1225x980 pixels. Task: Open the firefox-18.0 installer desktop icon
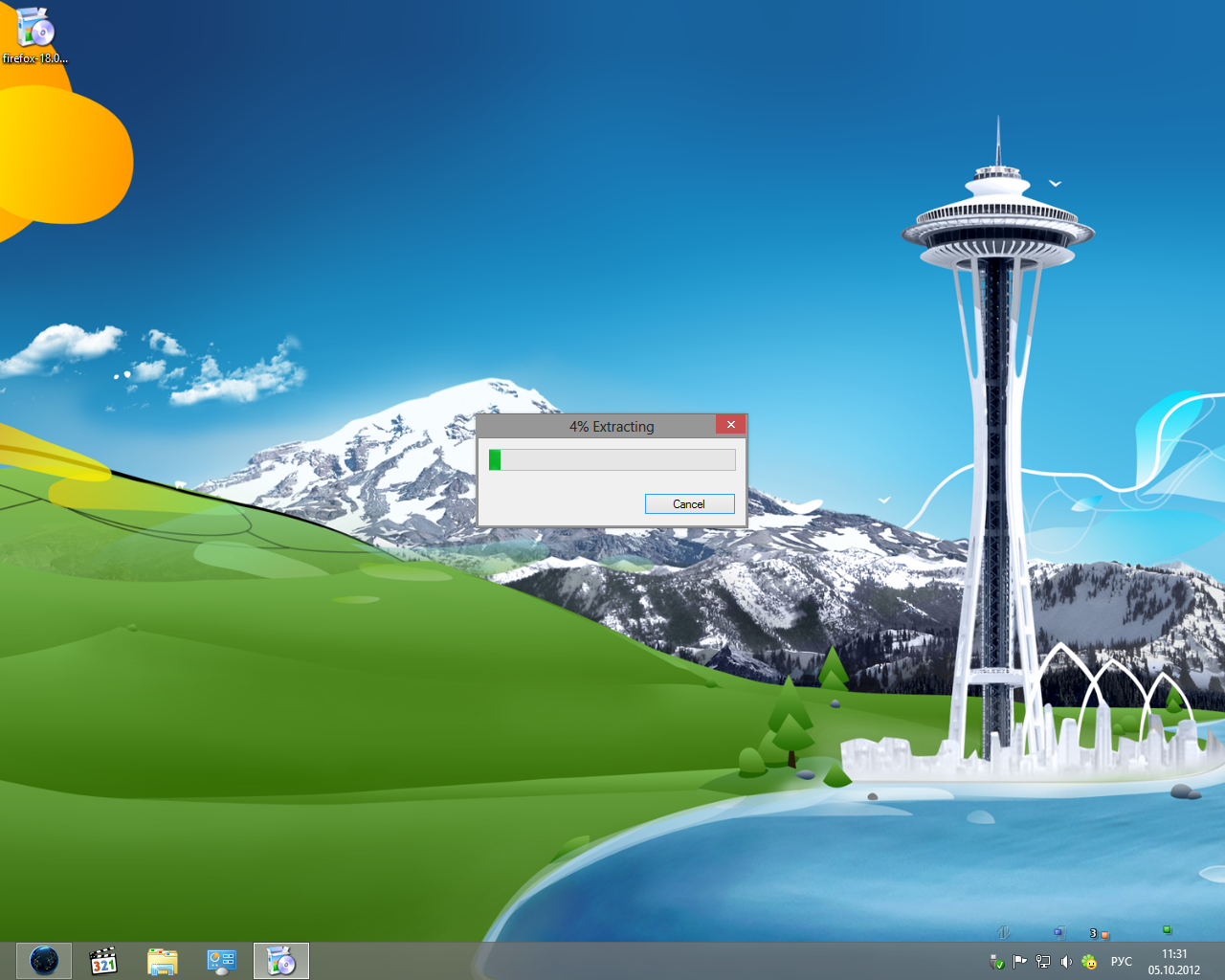click(34, 34)
